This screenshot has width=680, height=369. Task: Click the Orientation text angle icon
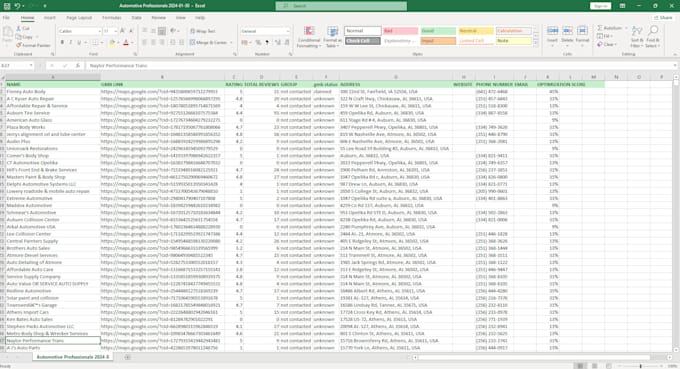[x=173, y=31]
